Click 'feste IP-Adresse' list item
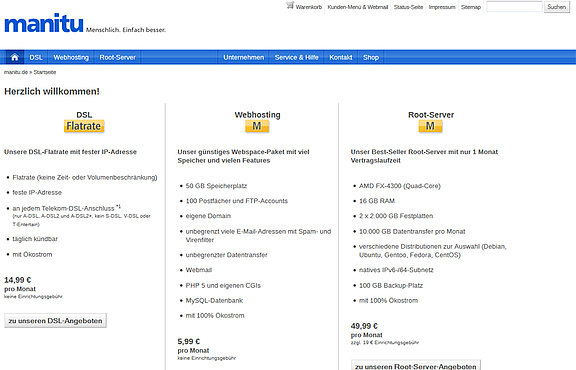Screen dimensions: 576x370 [37, 193]
